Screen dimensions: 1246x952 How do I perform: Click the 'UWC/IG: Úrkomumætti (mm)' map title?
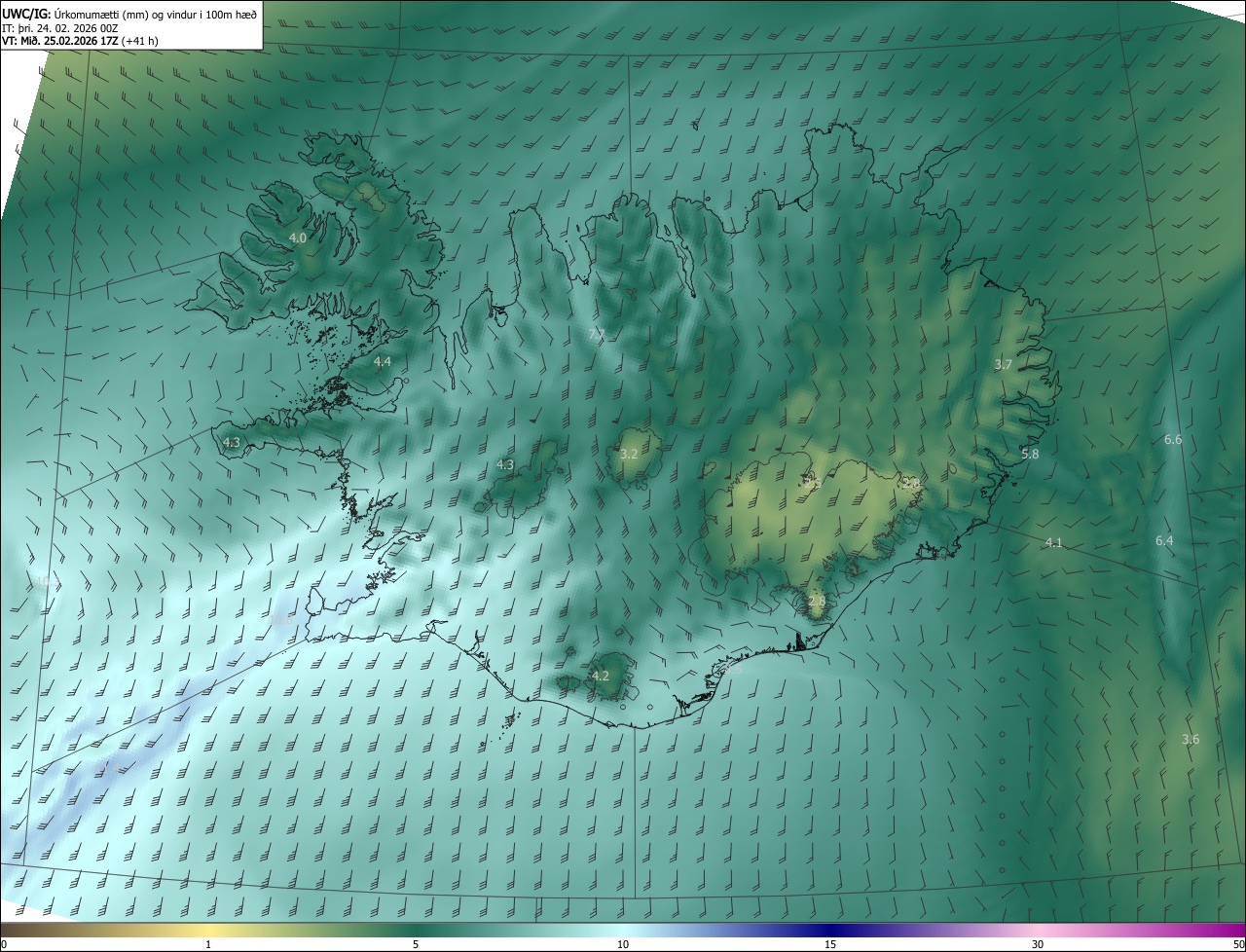(x=129, y=14)
